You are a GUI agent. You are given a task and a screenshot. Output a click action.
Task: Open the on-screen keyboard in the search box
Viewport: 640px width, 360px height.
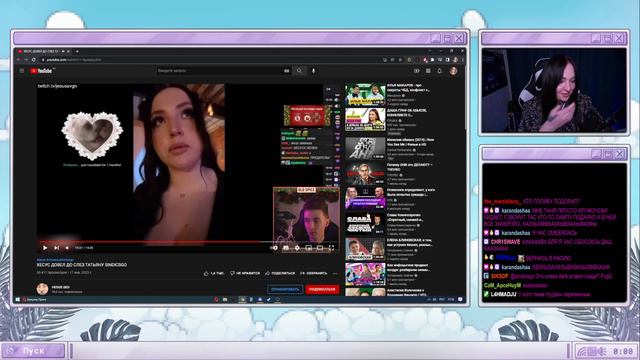click(287, 71)
